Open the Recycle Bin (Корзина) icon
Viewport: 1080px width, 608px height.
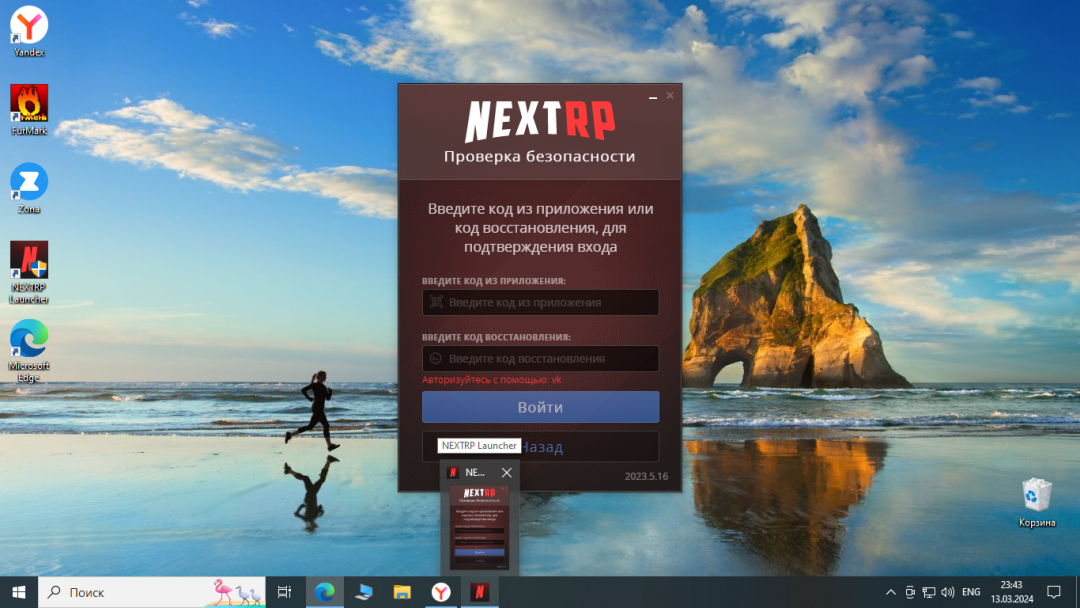click(x=1037, y=503)
